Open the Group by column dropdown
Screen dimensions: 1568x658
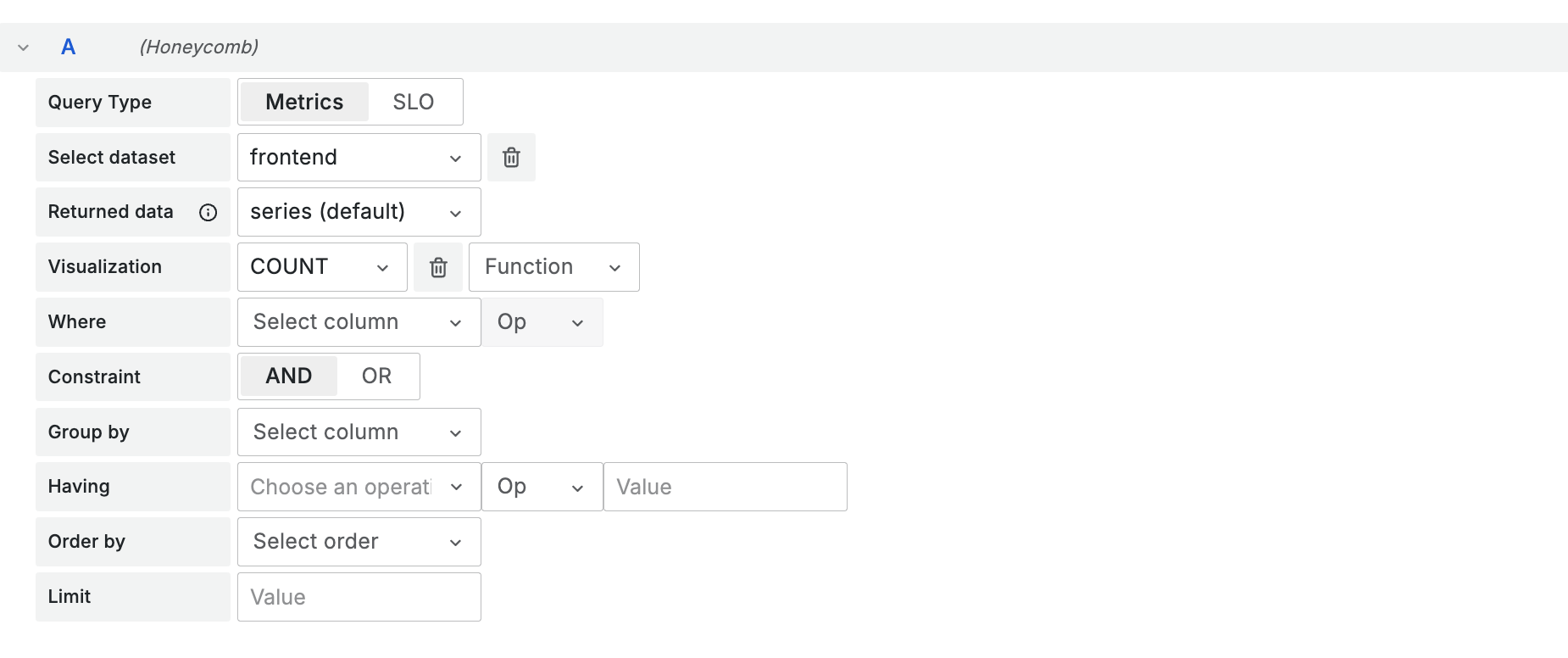(x=359, y=432)
